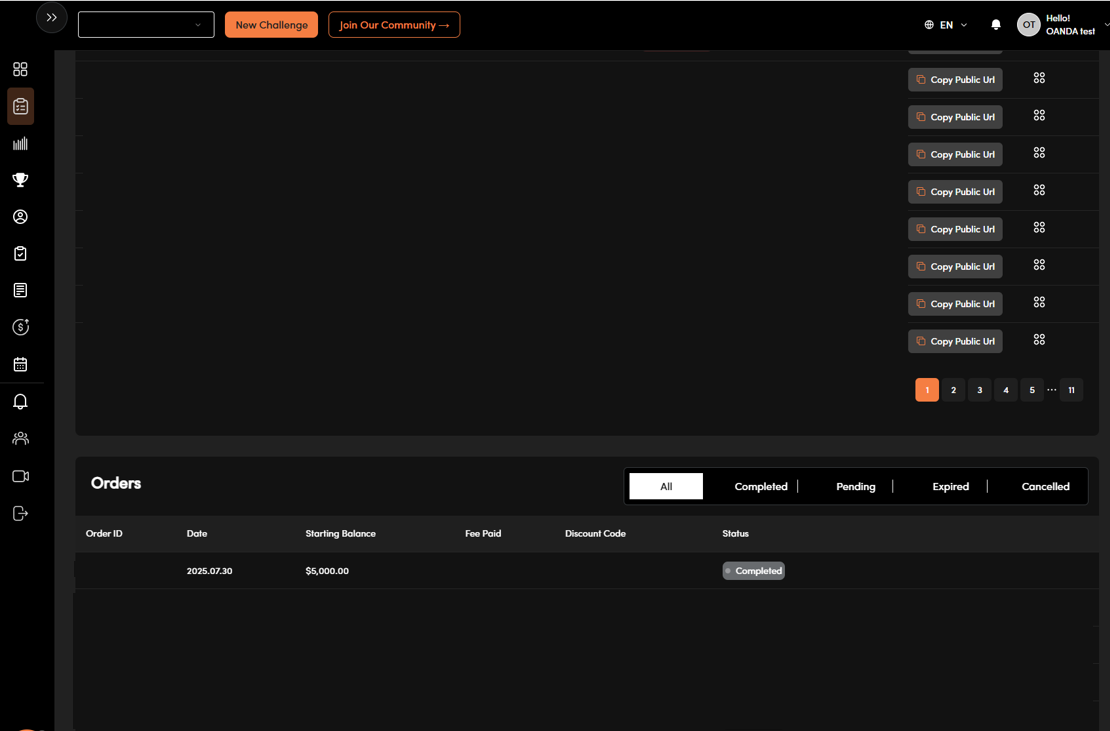The image size is (1110, 731).
Task: Click the notification bell in top header
Action: 996,25
